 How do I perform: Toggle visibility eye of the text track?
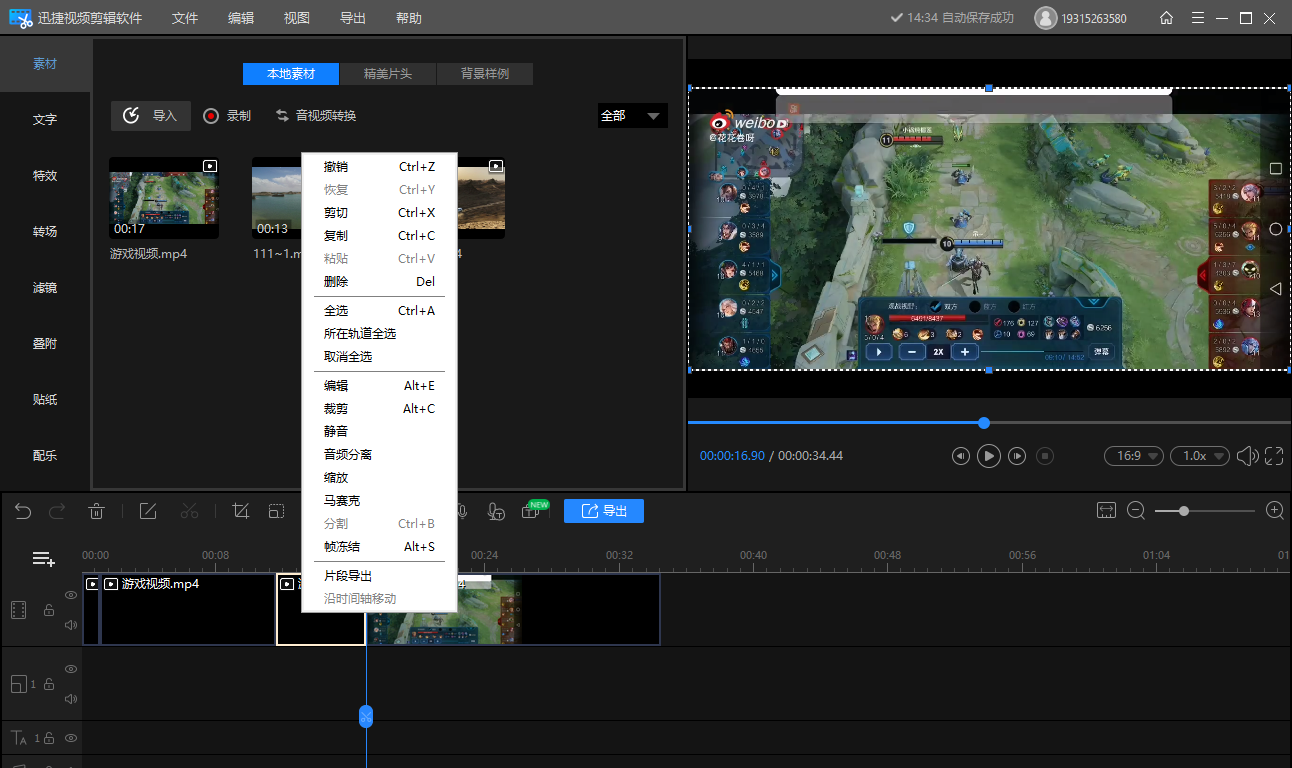[x=71, y=738]
